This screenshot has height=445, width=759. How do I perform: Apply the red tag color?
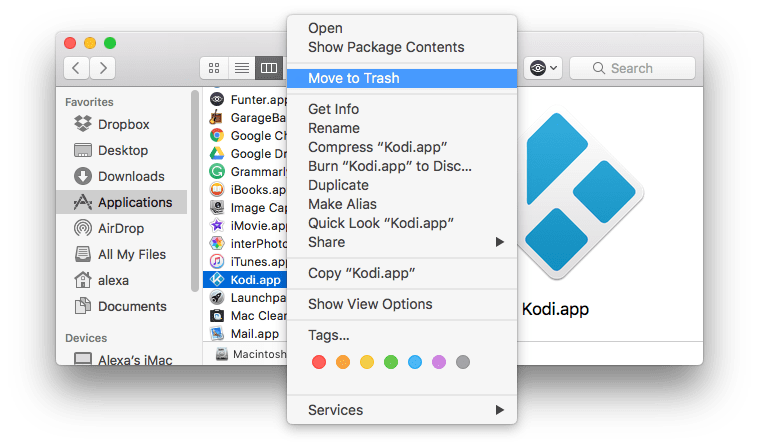pos(319,362)
